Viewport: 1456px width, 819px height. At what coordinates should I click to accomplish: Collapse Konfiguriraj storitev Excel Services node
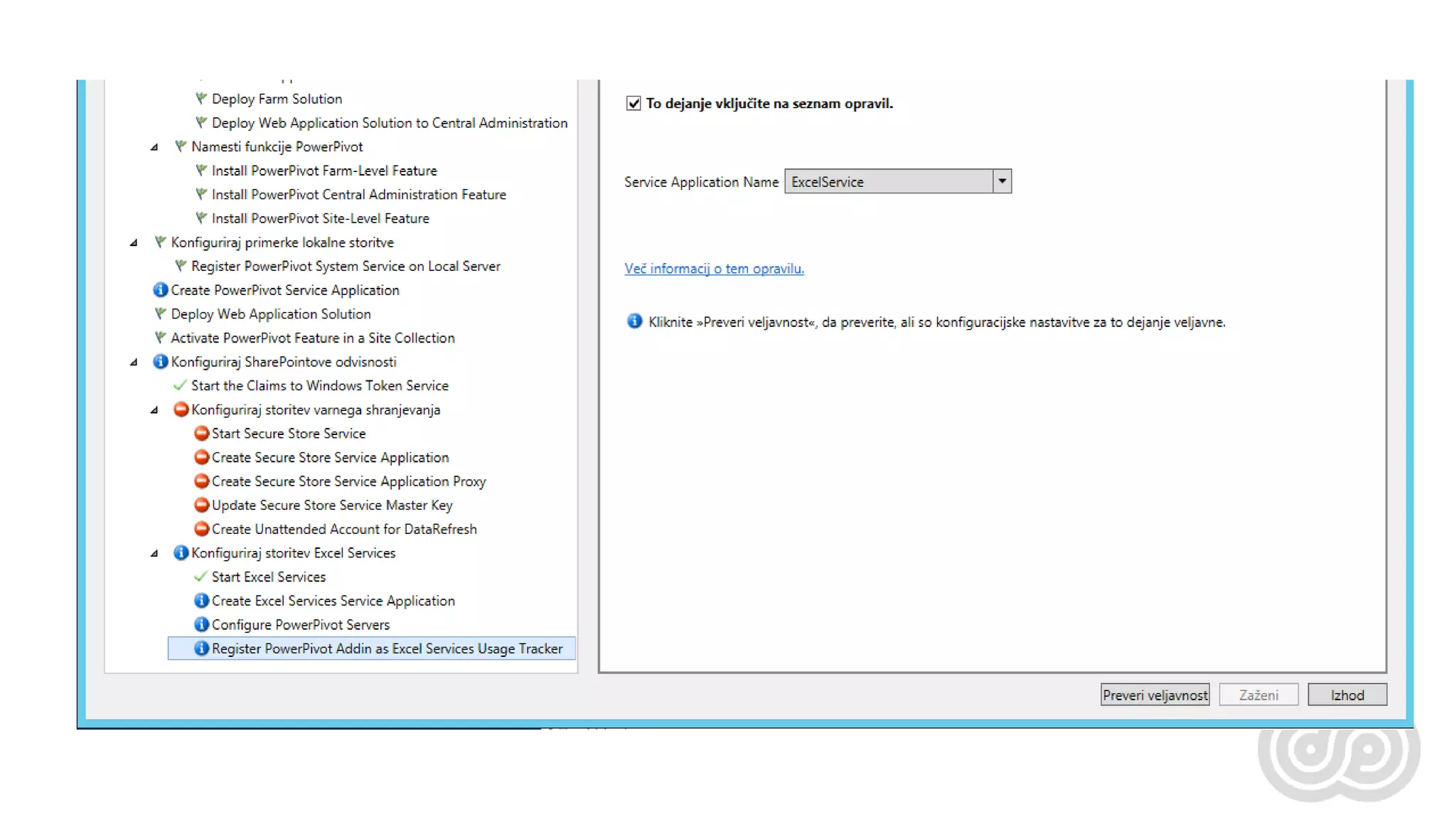click(154, 553)
